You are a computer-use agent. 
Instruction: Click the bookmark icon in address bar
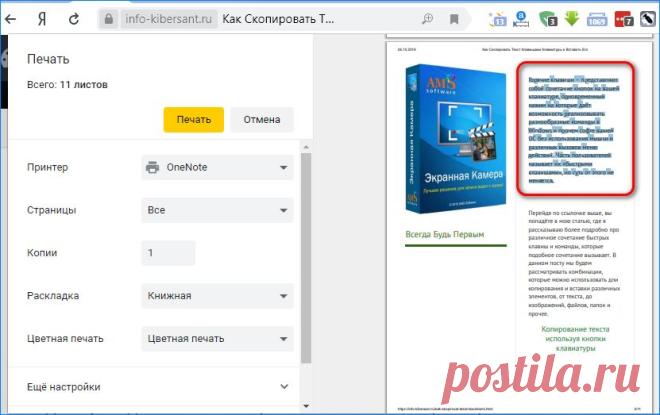pos(454,19)
